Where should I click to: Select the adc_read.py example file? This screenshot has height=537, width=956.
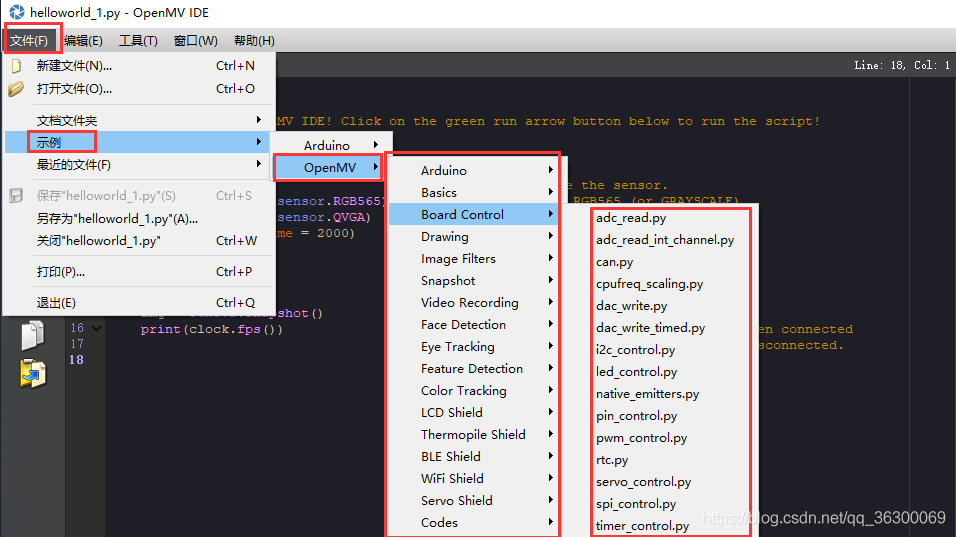(631, 218)
